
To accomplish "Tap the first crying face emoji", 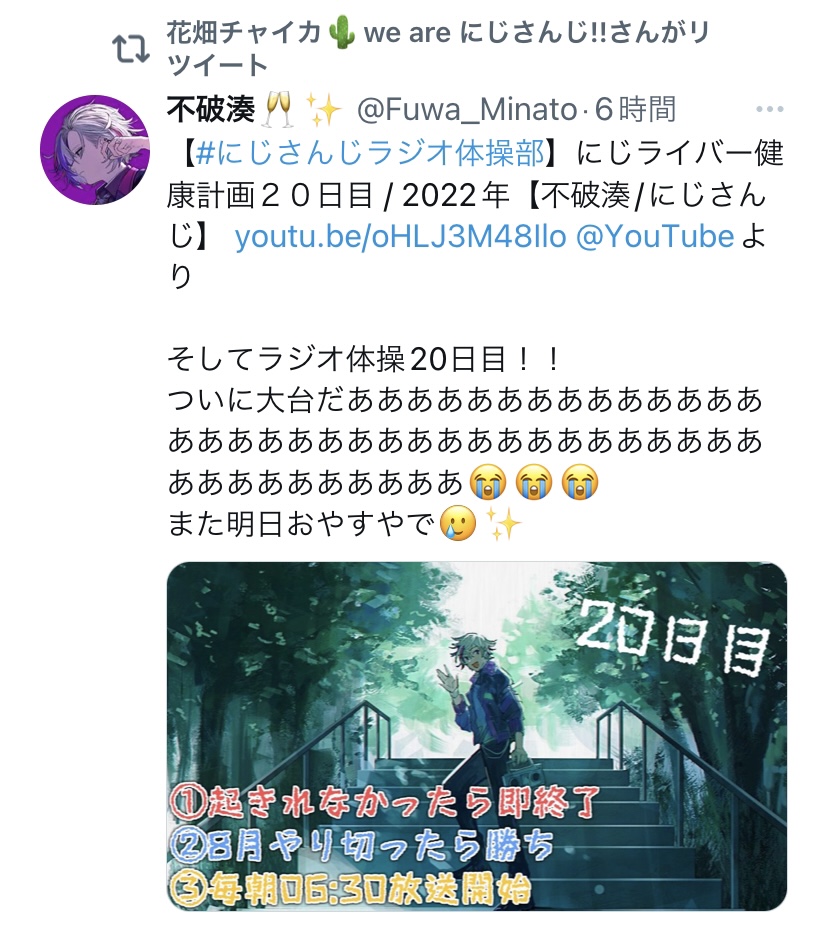I will tap(488, 482).
